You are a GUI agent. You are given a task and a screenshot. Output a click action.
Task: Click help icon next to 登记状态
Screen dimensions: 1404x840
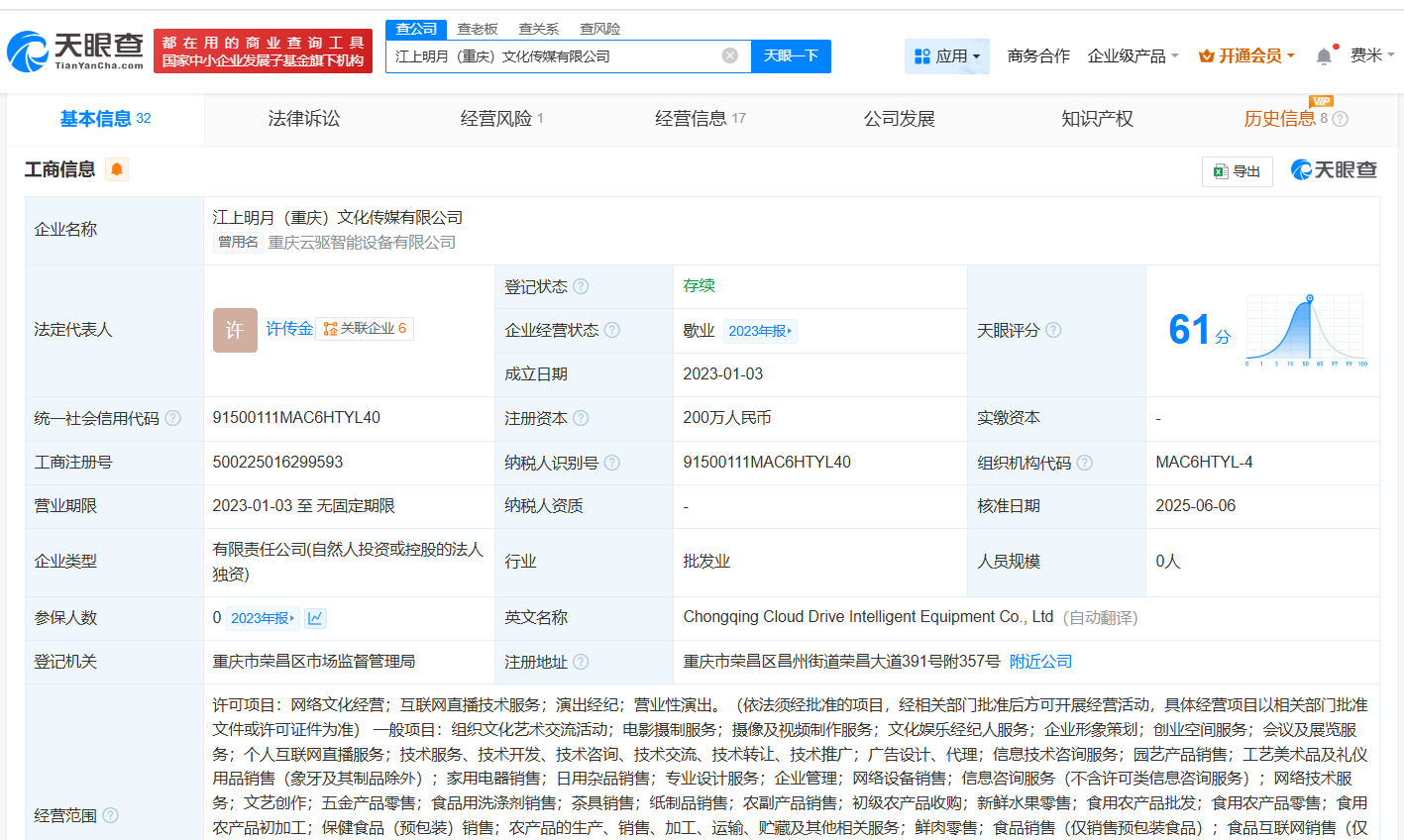pyautogui.click(x=581, y=286)
